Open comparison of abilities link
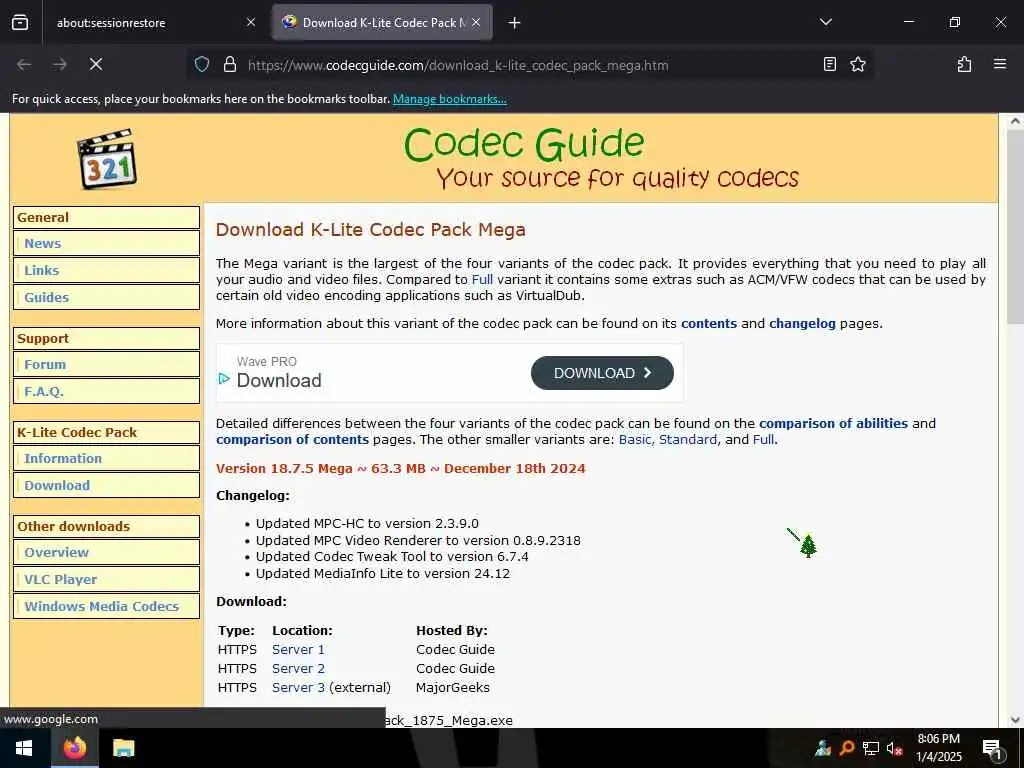The width and height of the screenshot is (1024, 768). pos(833,424)
